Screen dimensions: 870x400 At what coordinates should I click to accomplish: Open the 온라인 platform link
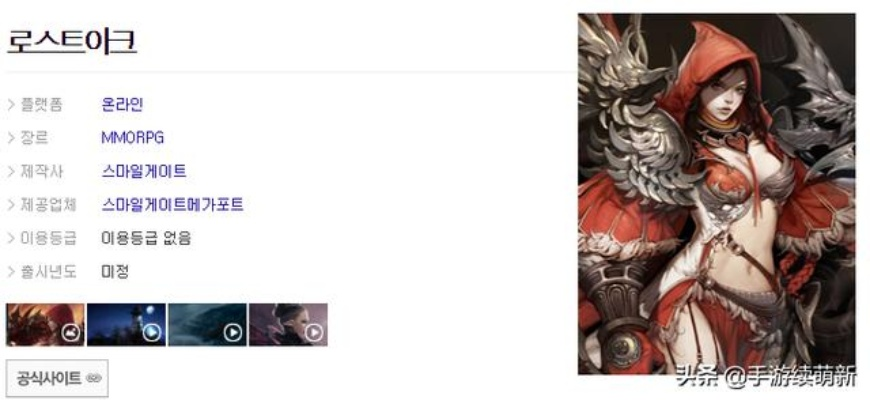pyautogui.click(x=122, y=104)
